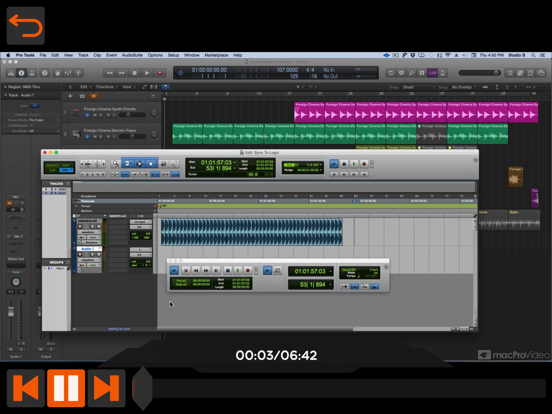552x414 pixels.
Task: Open Logic List Editors button
Action: 510,73
